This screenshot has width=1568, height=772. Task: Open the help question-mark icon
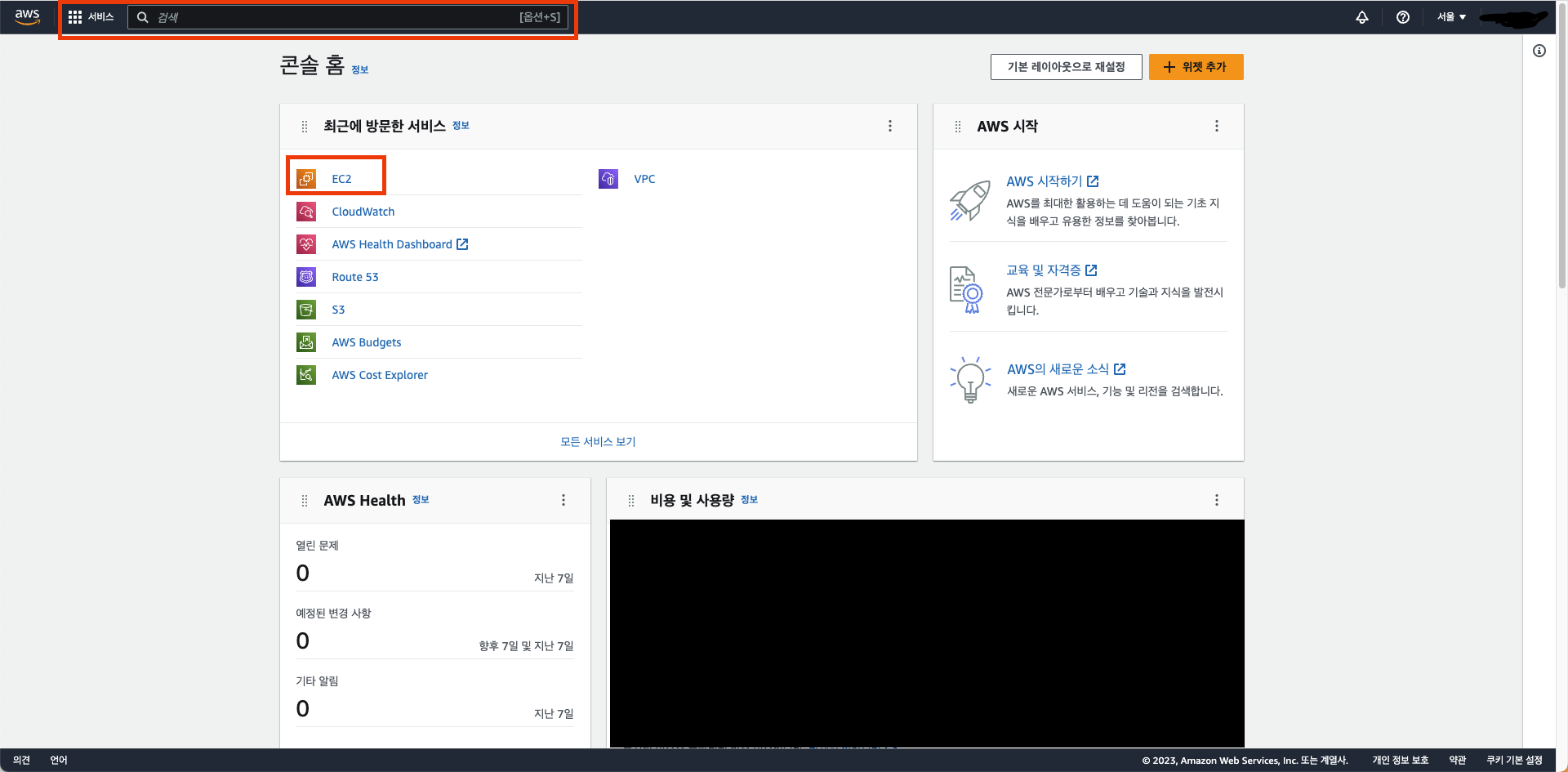coord(1403,17)
